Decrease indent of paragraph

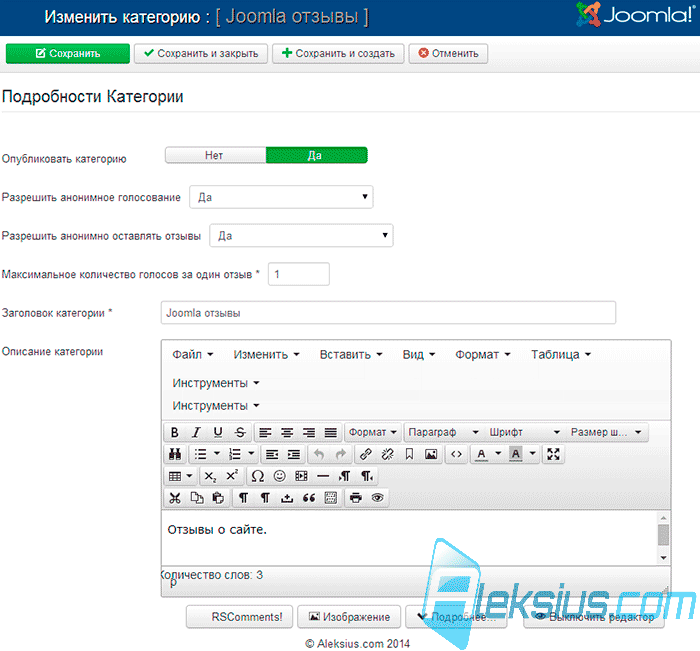(x=272, y=455)
